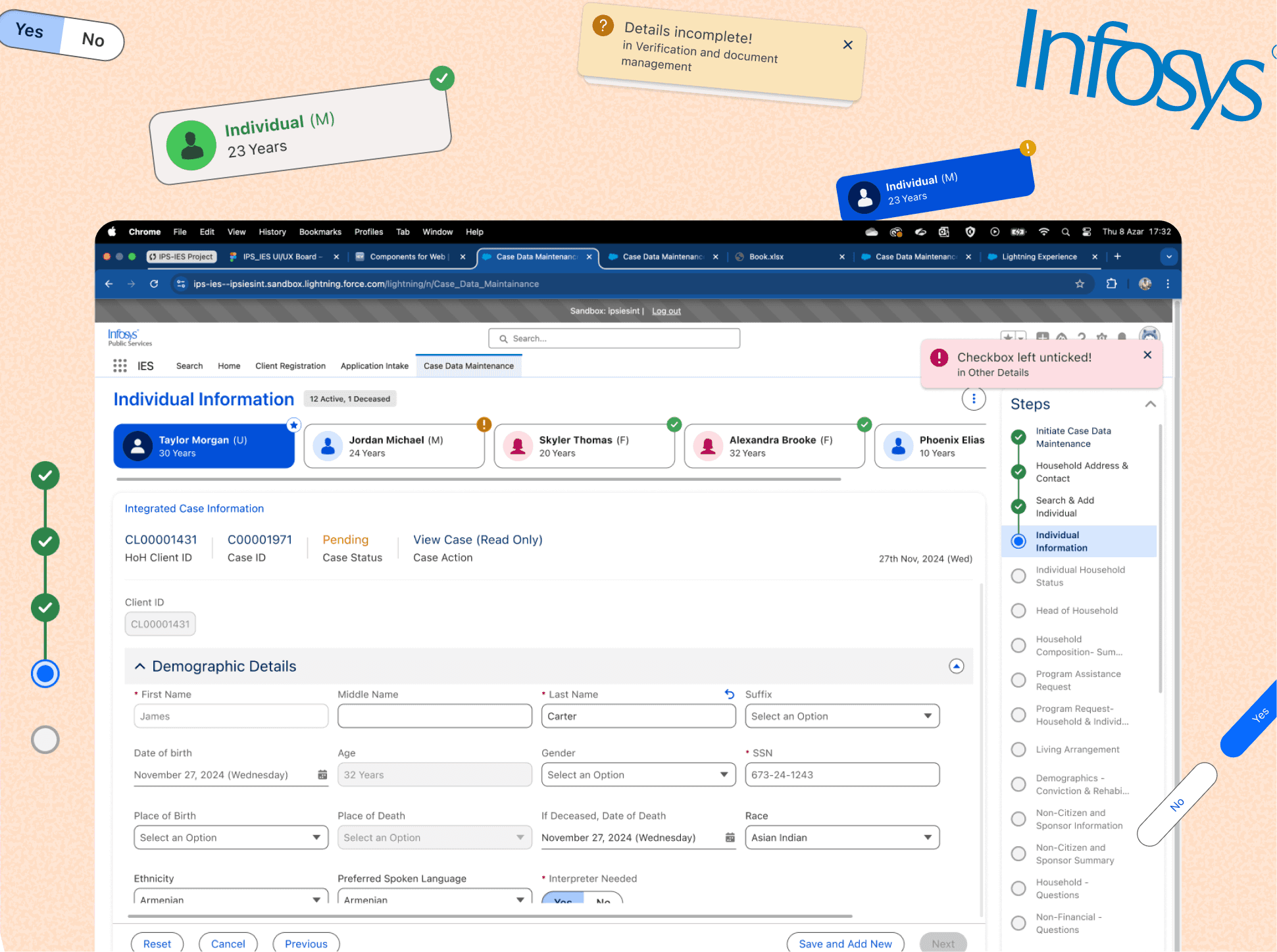Open the Bookmarks menu in Chrome
Screen dimensions: 1277x952
pyautogui.click(x=320, y=232)
